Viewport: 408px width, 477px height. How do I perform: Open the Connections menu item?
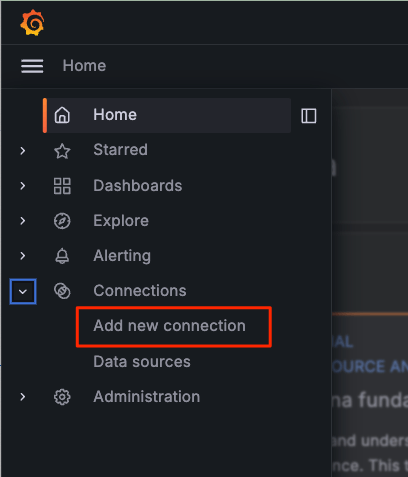pos(140,291)
